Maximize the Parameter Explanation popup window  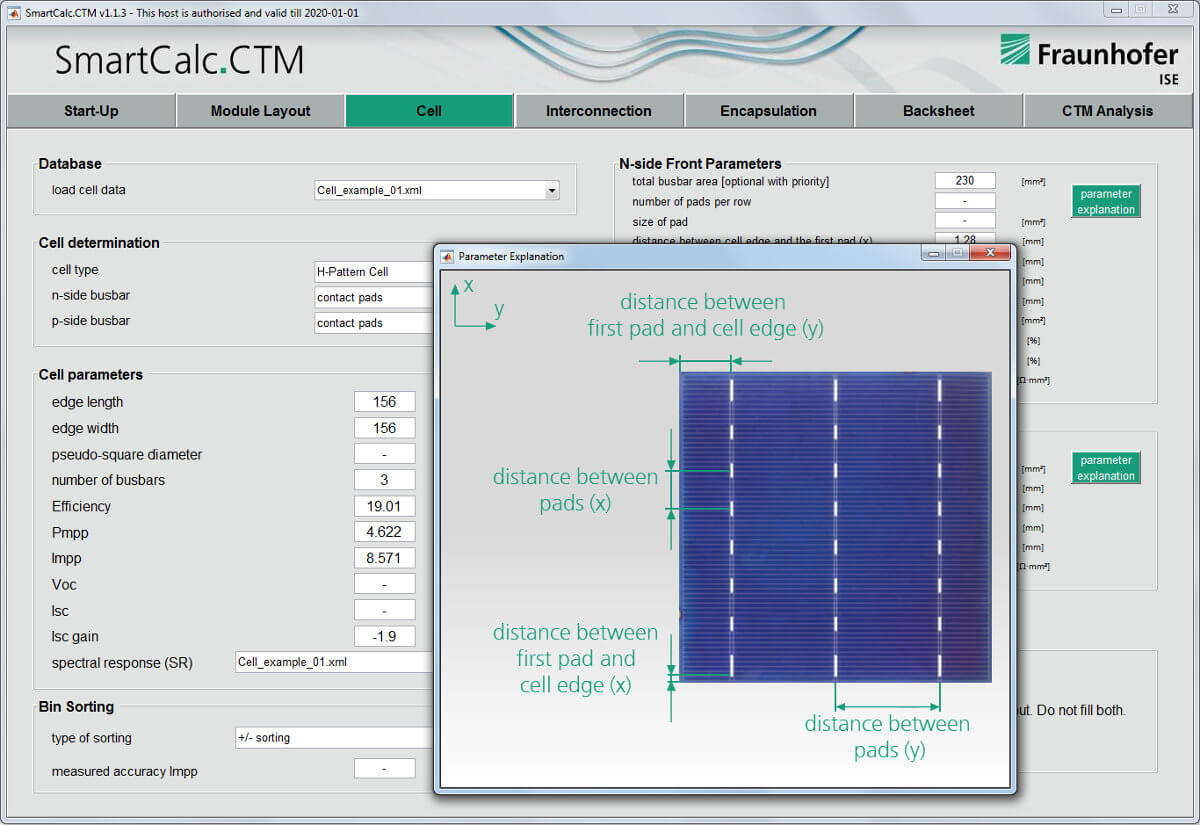coord(958,254)
